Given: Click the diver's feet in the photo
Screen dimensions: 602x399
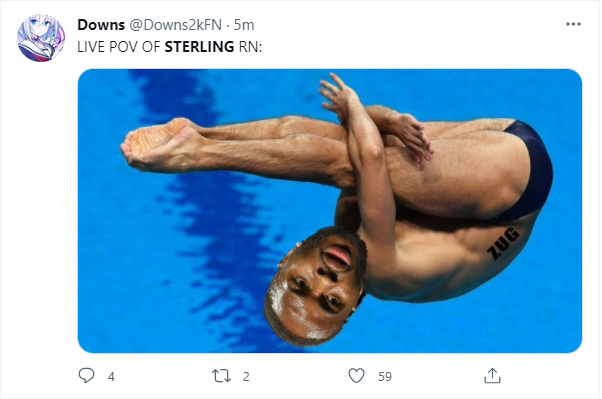Looking at the screenshot, I should pyautogui.click(x=161, y=144).
